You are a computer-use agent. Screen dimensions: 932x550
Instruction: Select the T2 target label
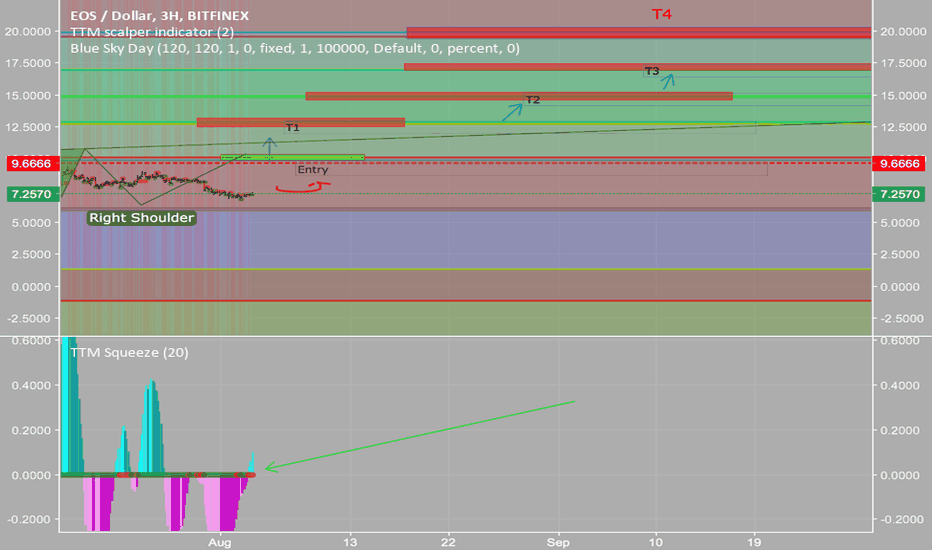click(533, 100)
